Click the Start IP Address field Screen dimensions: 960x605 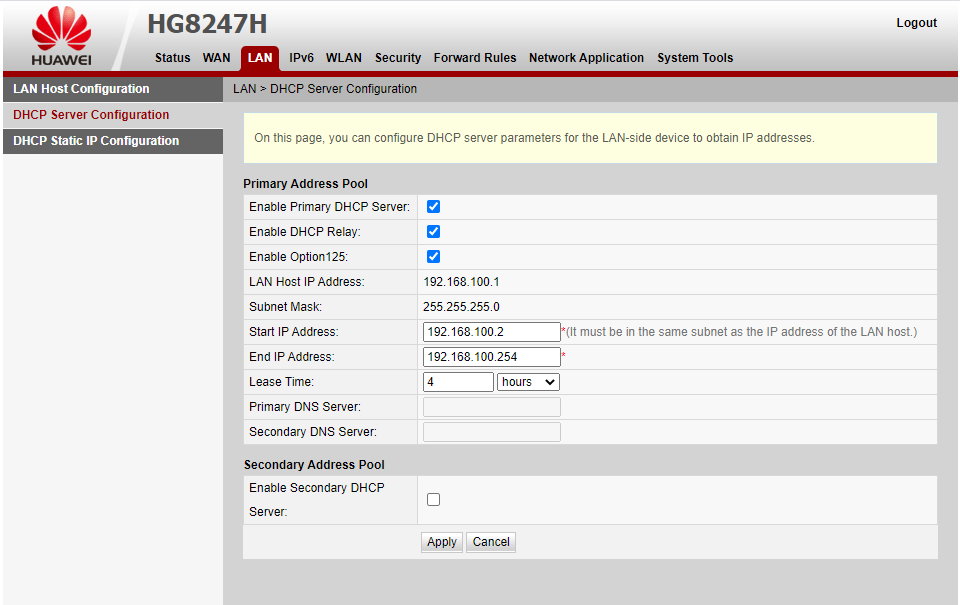pyautogui.click(x=492, y=332)
